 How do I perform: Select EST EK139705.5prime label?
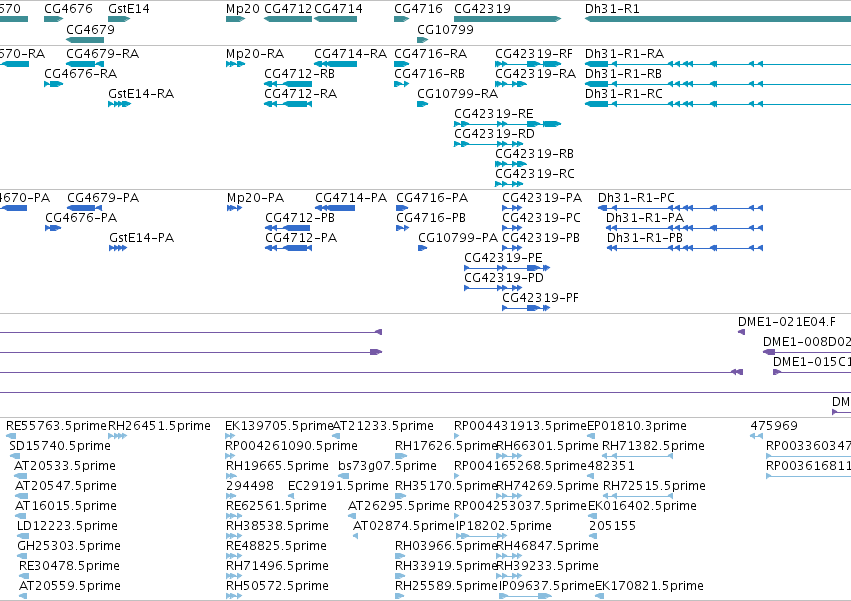(x=279, y=426)
